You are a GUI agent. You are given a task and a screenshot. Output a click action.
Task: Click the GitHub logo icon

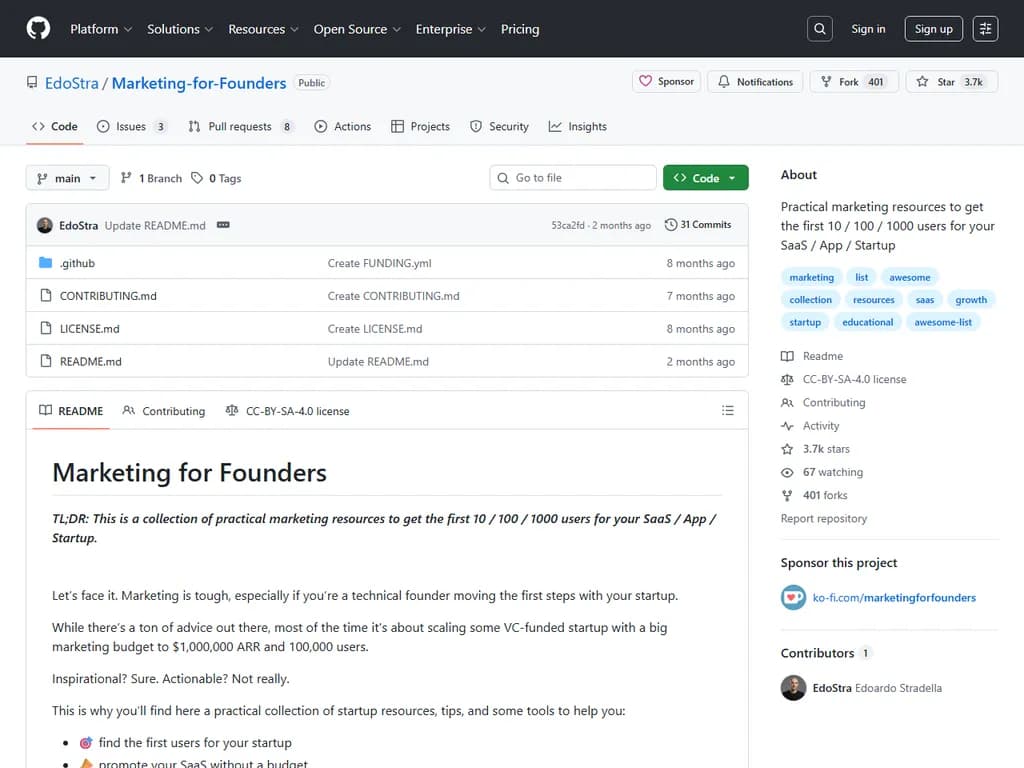[x=38, y=29]
